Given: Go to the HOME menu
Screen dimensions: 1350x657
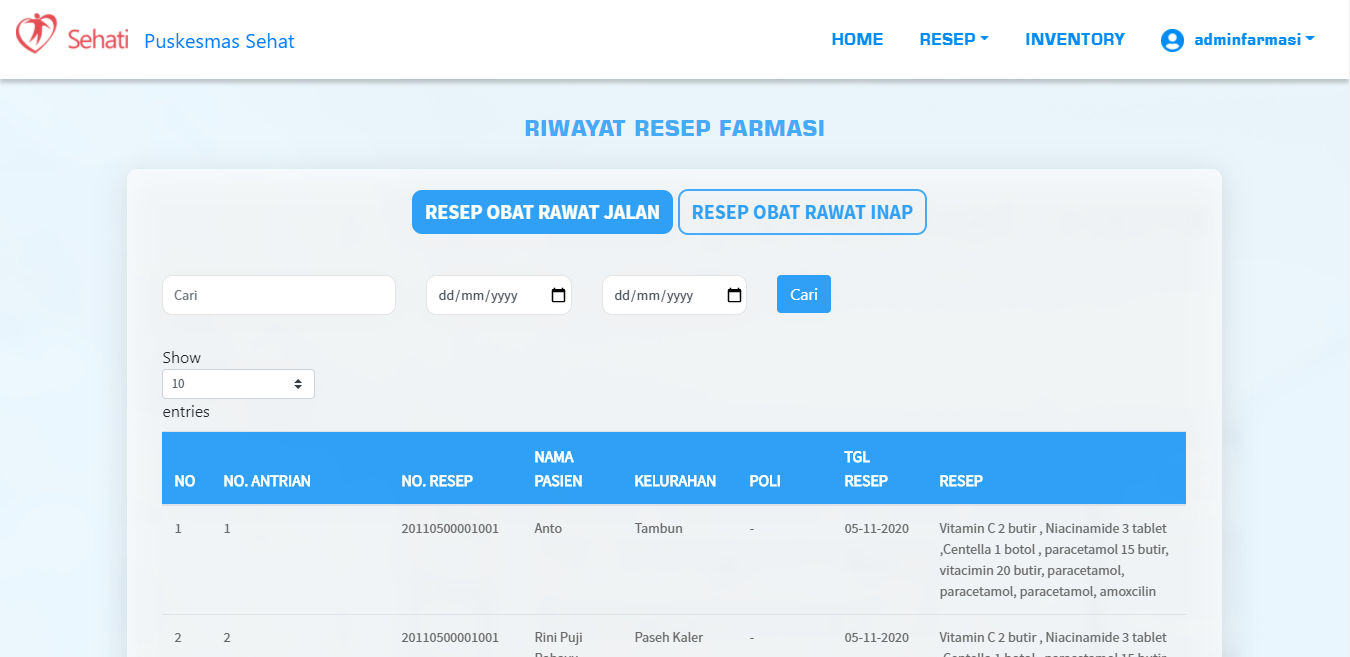Looking at the screenshot, I should pyautogui.click(x=857, y=40).
